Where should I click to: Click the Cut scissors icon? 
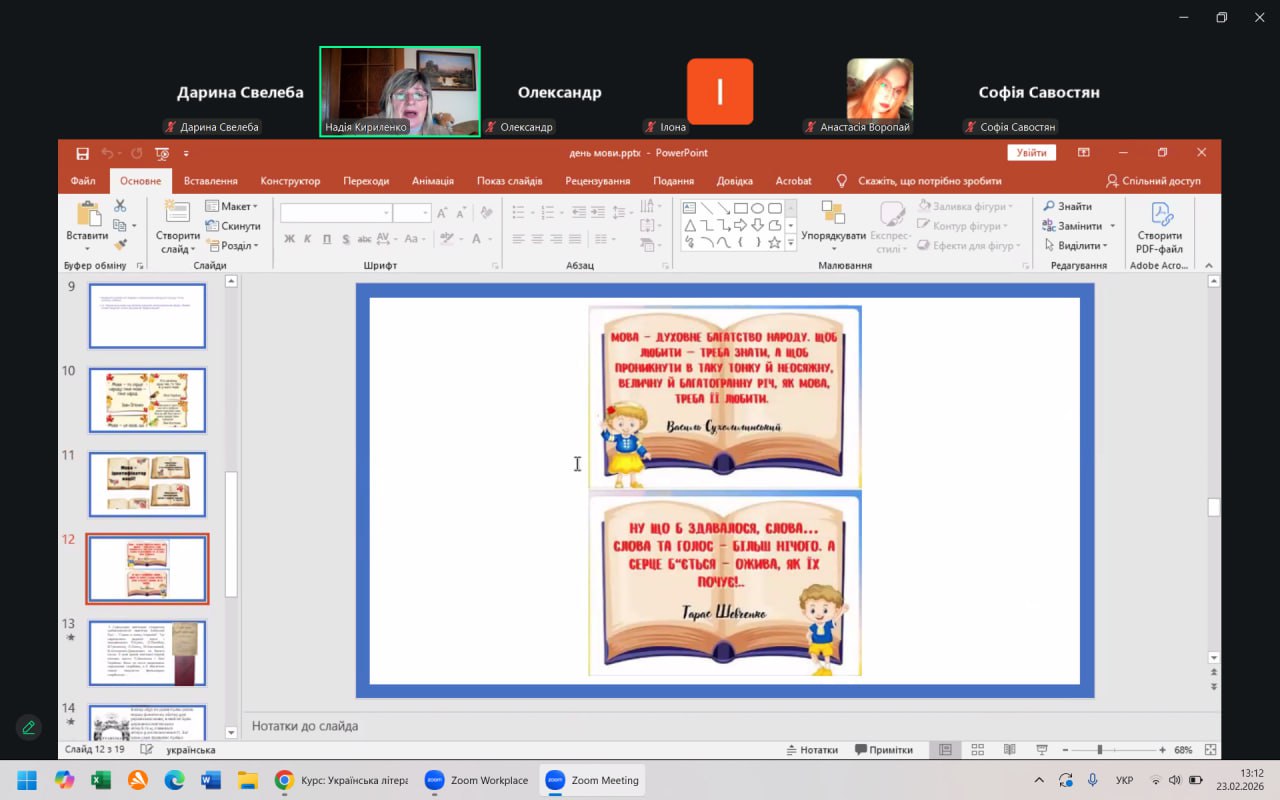coord(120,206)
